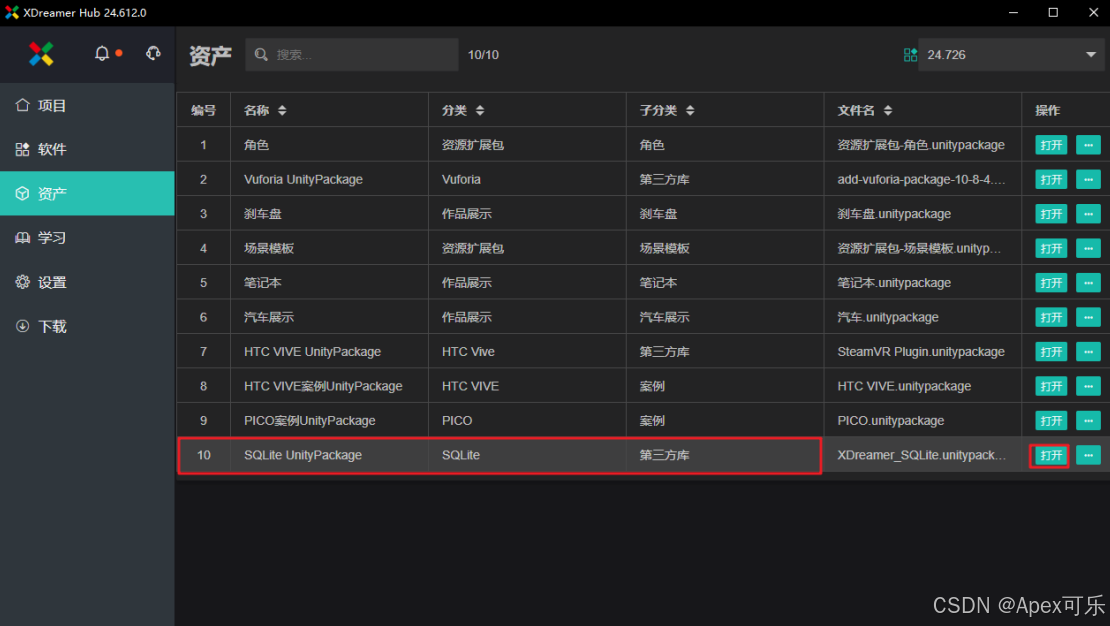1110x626 pixels.
Task: Open more options for 笔记本 row
Action: point(1088,283)
